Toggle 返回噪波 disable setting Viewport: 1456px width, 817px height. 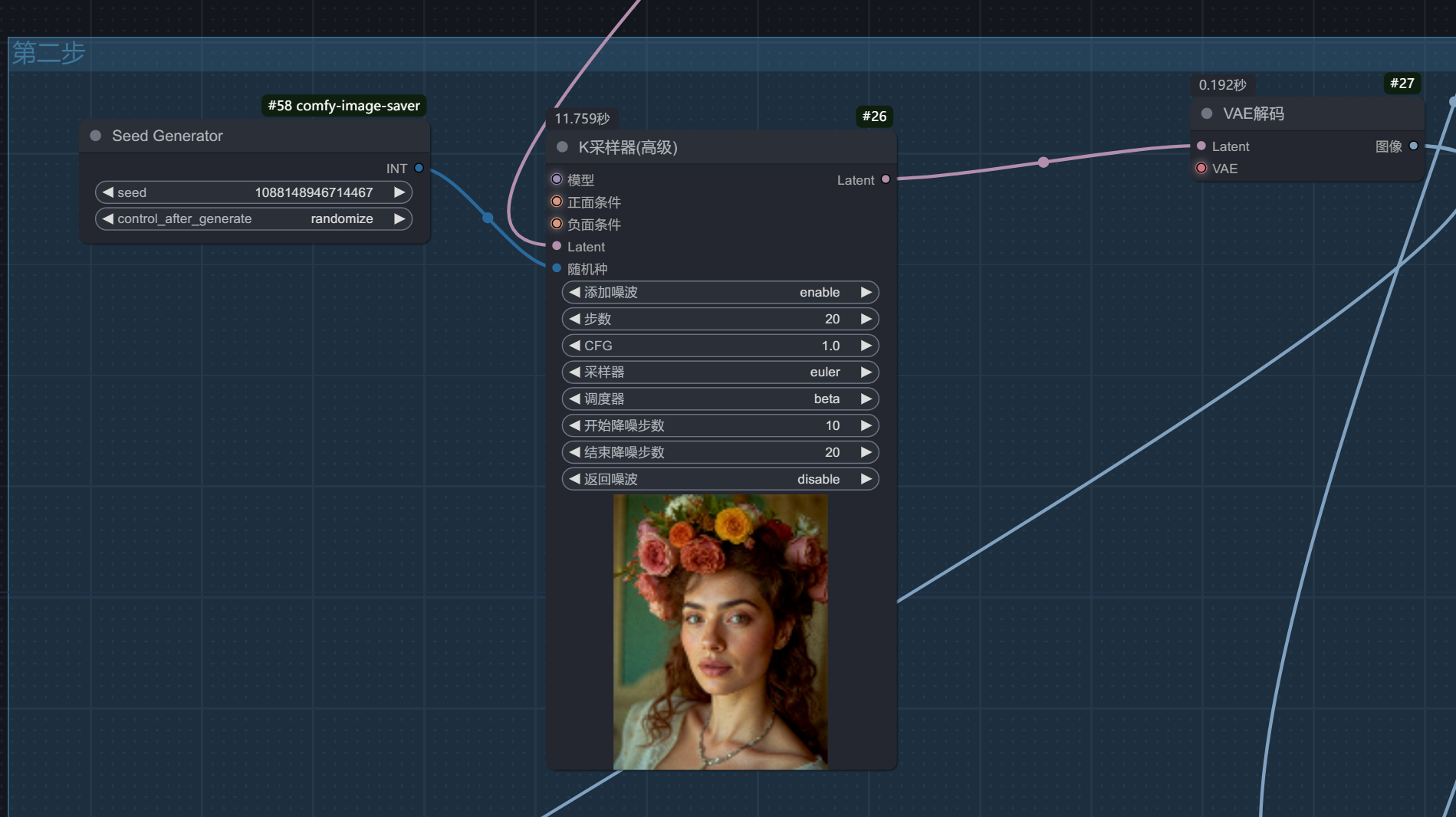[x=720, y=479]
